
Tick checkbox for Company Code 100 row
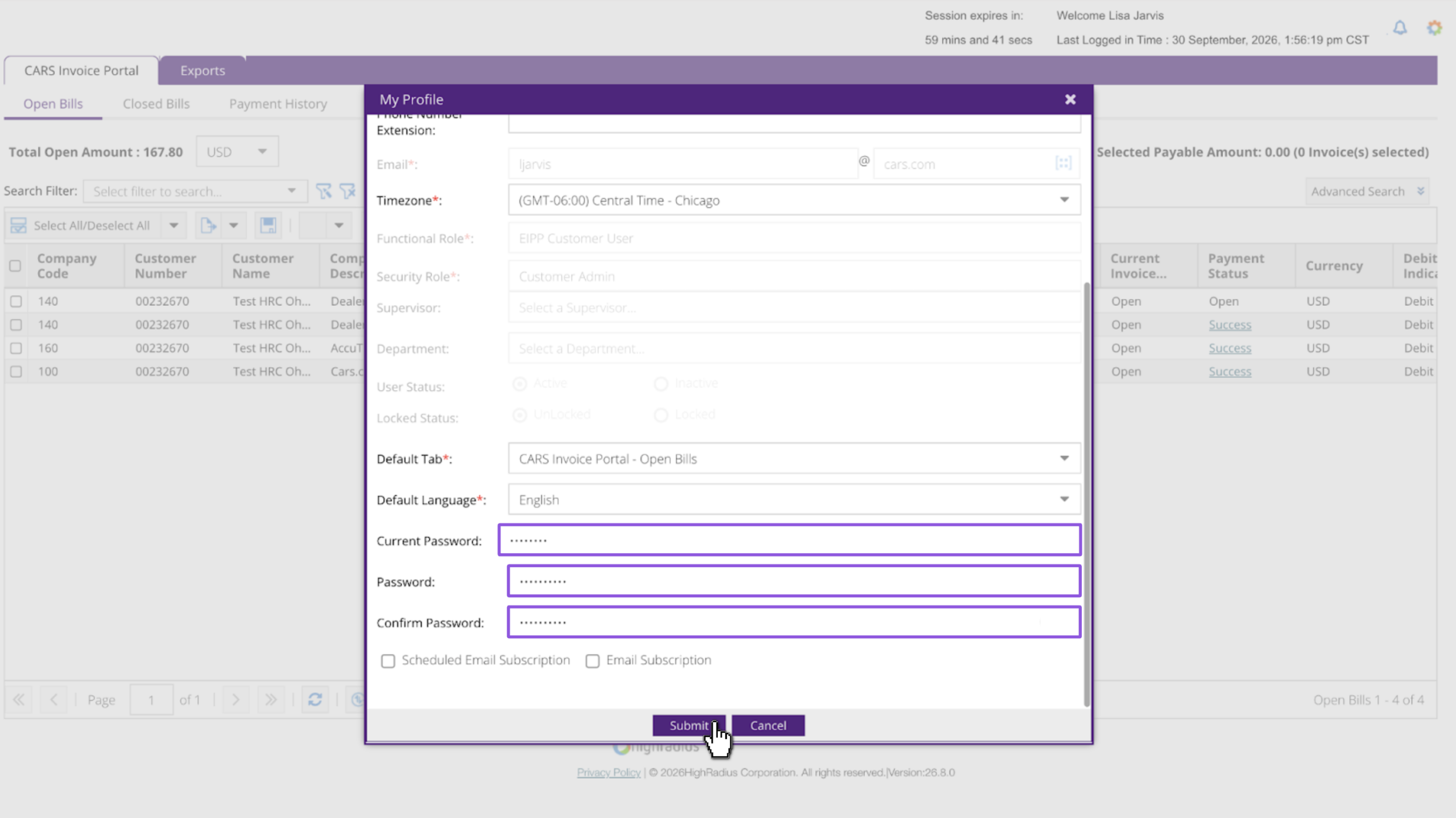click(x=16, y=371)
